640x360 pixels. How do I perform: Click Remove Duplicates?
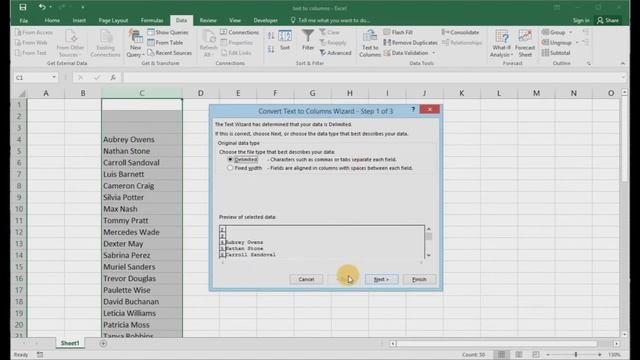coord(410,42)
